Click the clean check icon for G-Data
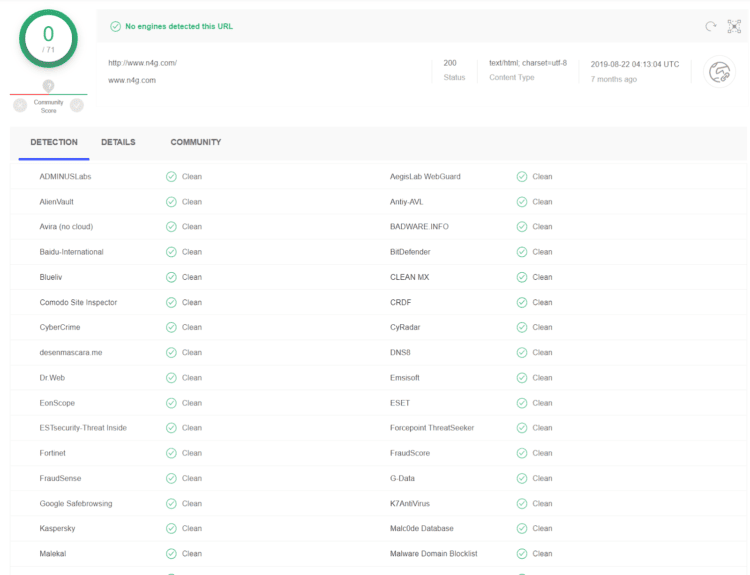This screenshot has width=750, height=575. coord(522,478)
